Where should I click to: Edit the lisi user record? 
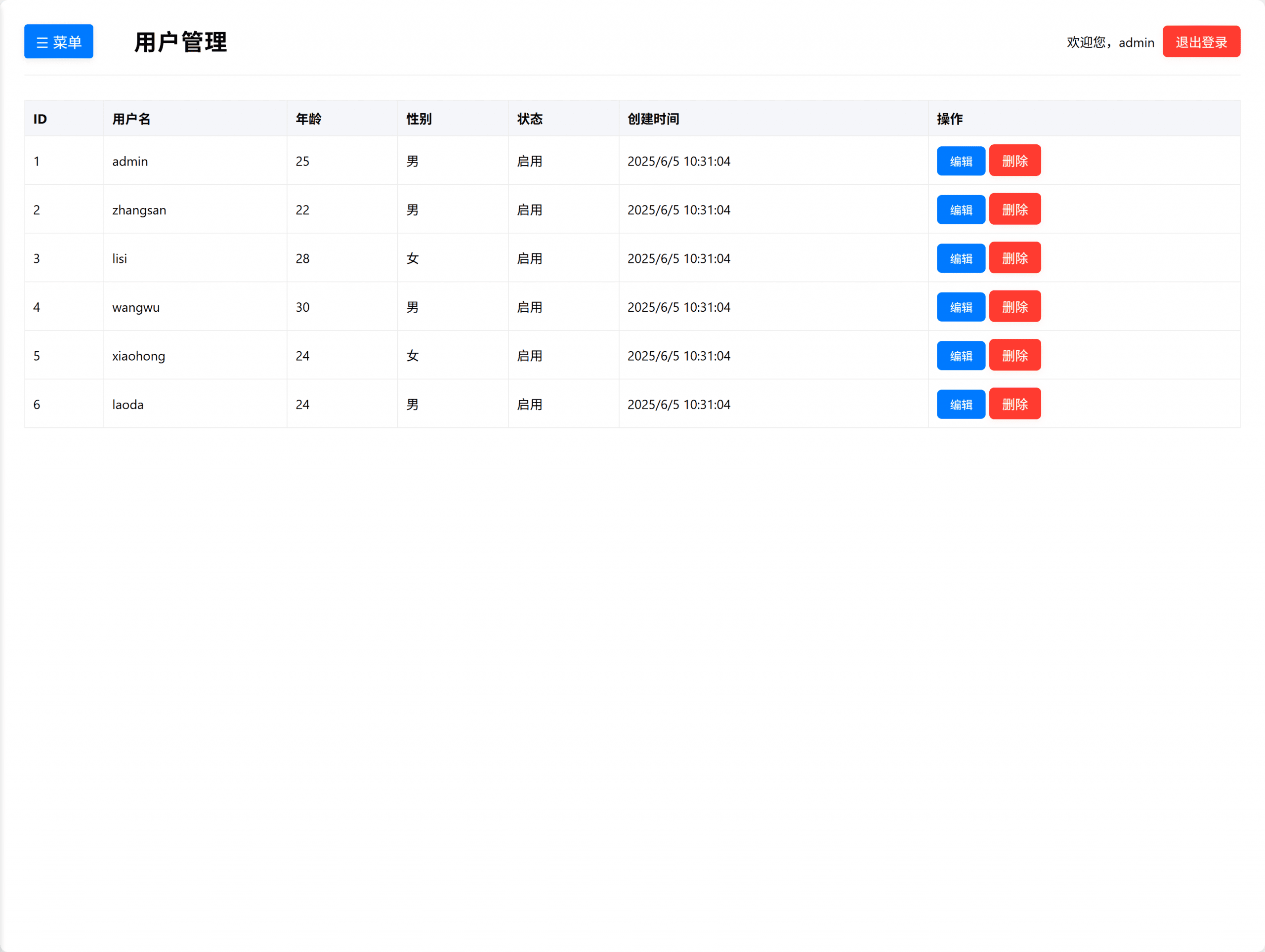click(960, 258)
